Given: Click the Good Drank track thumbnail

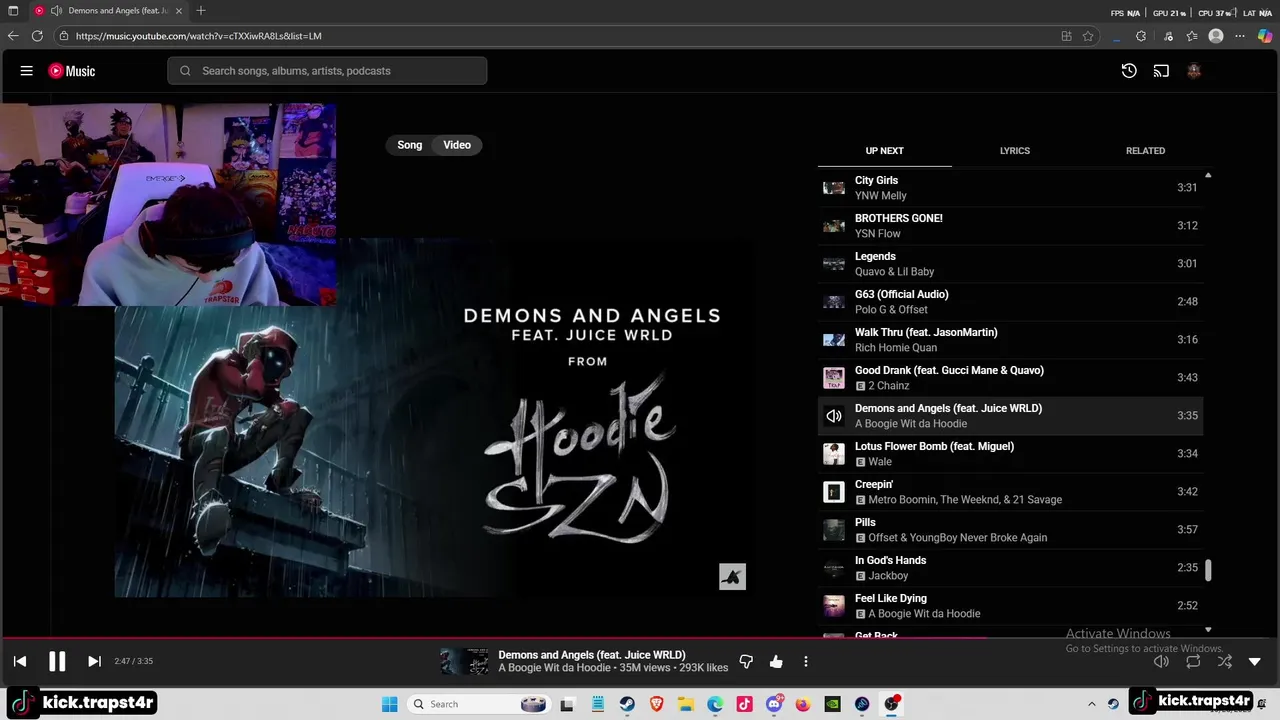Looking at the screenshot, I should pyautogui.click(x=834, y=378).
